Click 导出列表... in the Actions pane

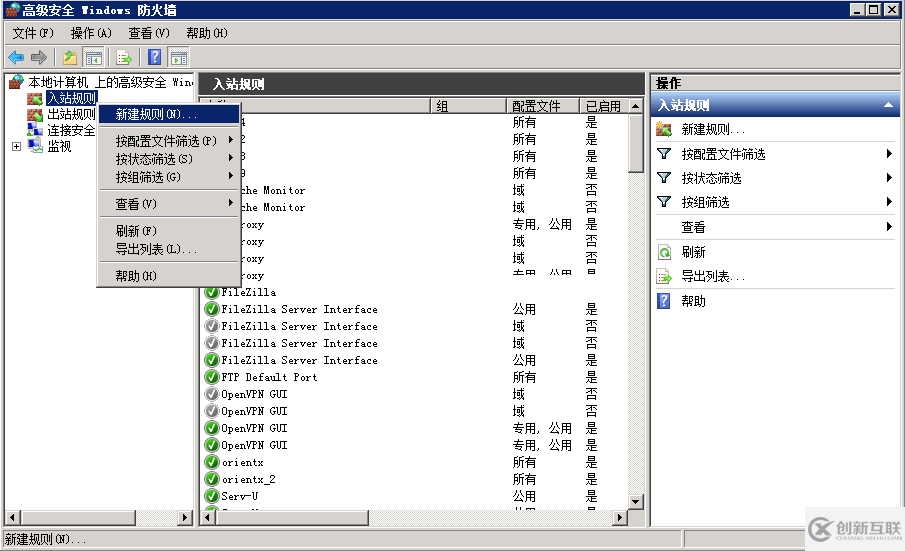coord(713,276)
